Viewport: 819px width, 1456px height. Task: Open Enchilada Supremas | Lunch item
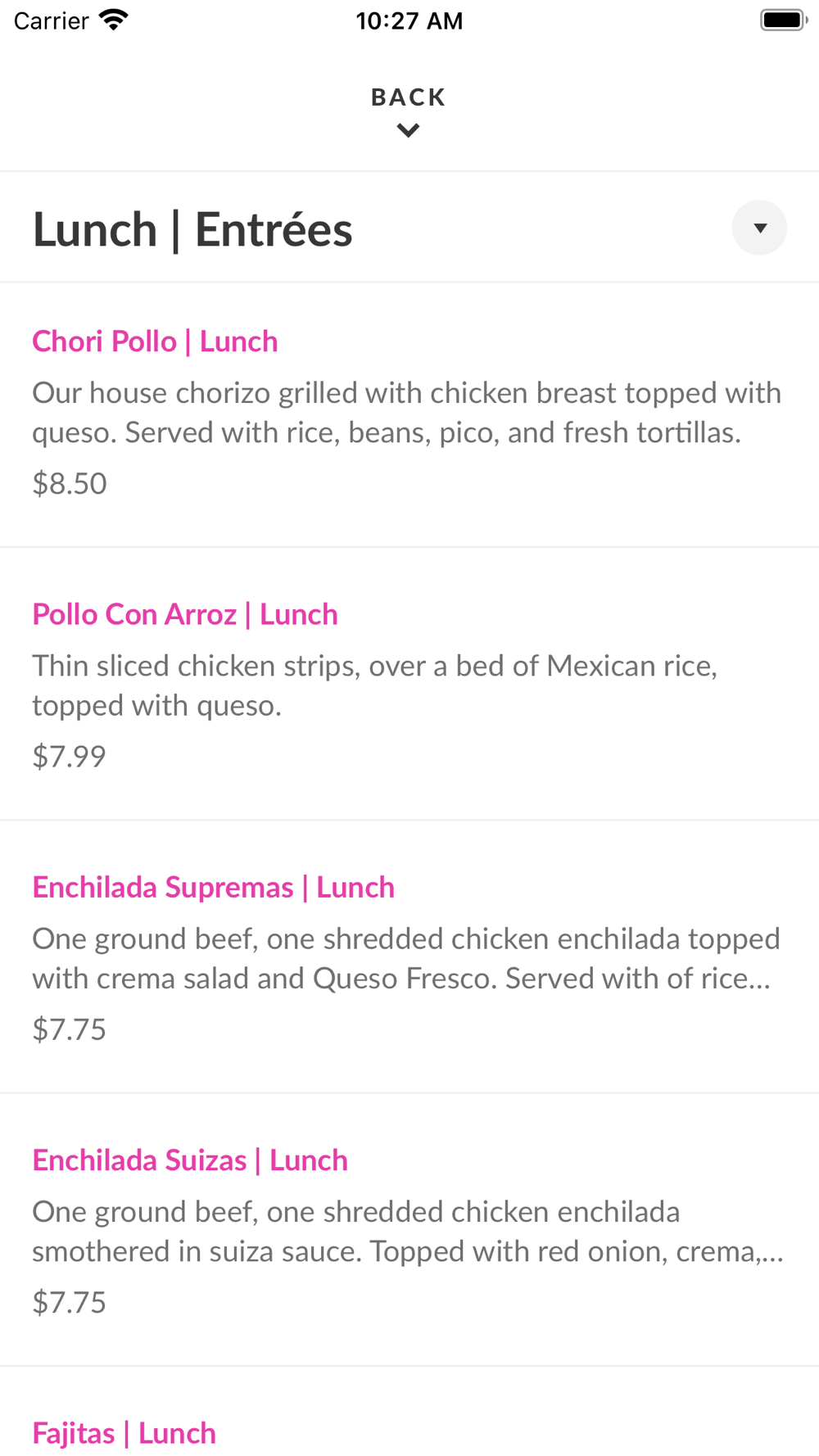[213, 887]
